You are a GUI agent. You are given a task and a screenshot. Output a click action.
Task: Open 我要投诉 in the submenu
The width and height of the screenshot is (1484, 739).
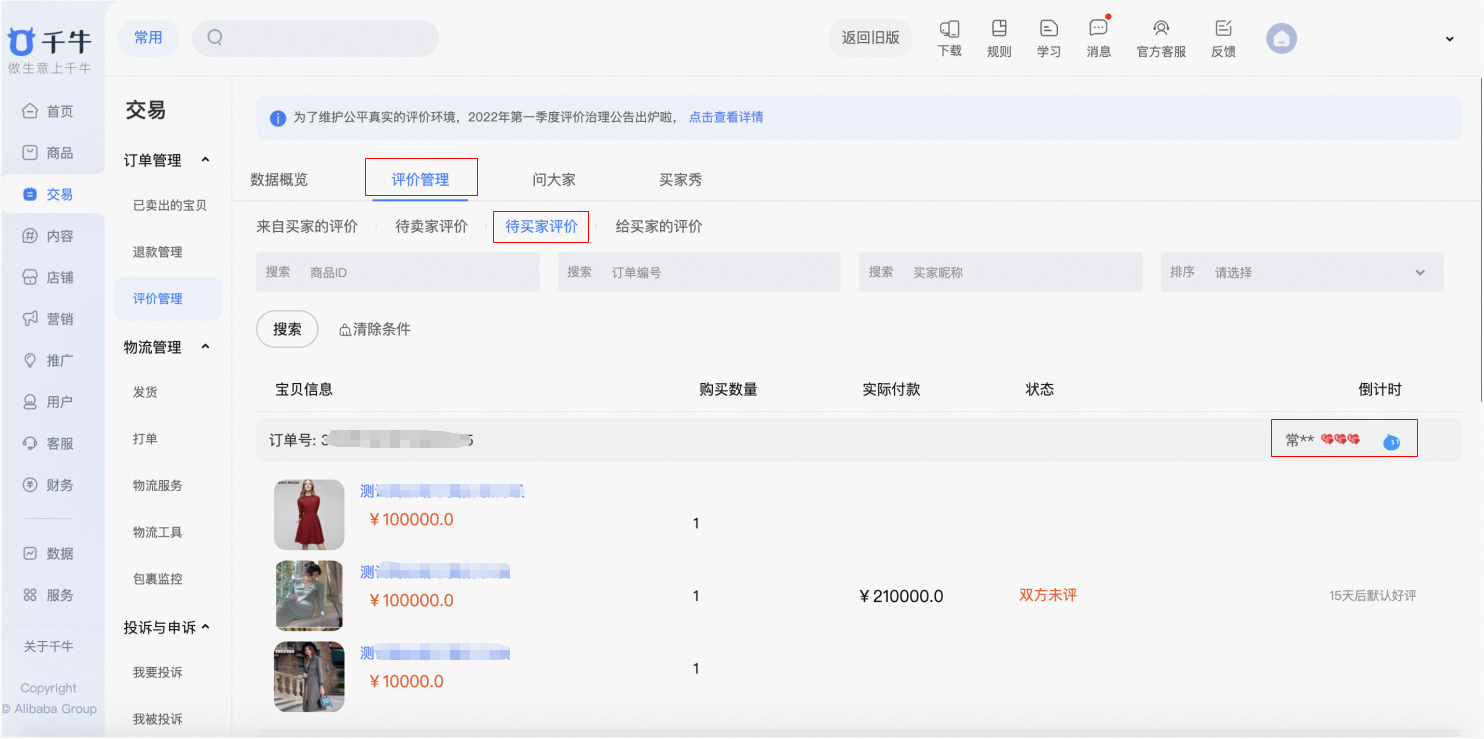(158, 672)
